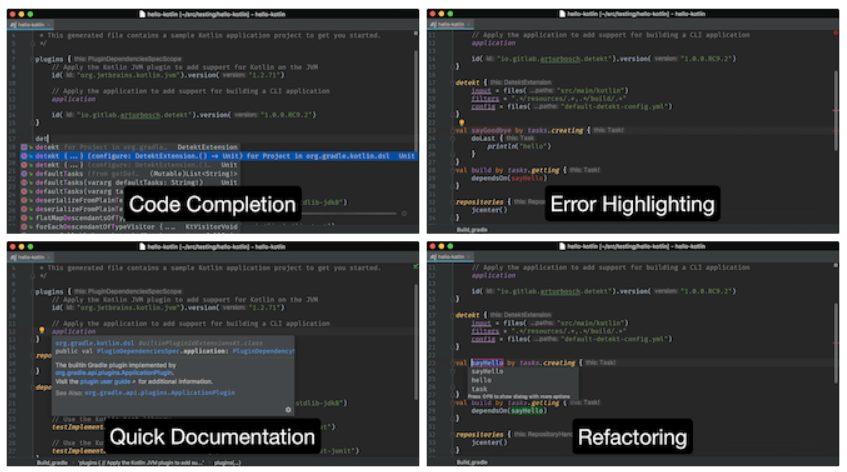
Task: Open org.gradle.kotlin.dsl link in documentation popup
Action: pyautogui.click(x=95, y=343)
